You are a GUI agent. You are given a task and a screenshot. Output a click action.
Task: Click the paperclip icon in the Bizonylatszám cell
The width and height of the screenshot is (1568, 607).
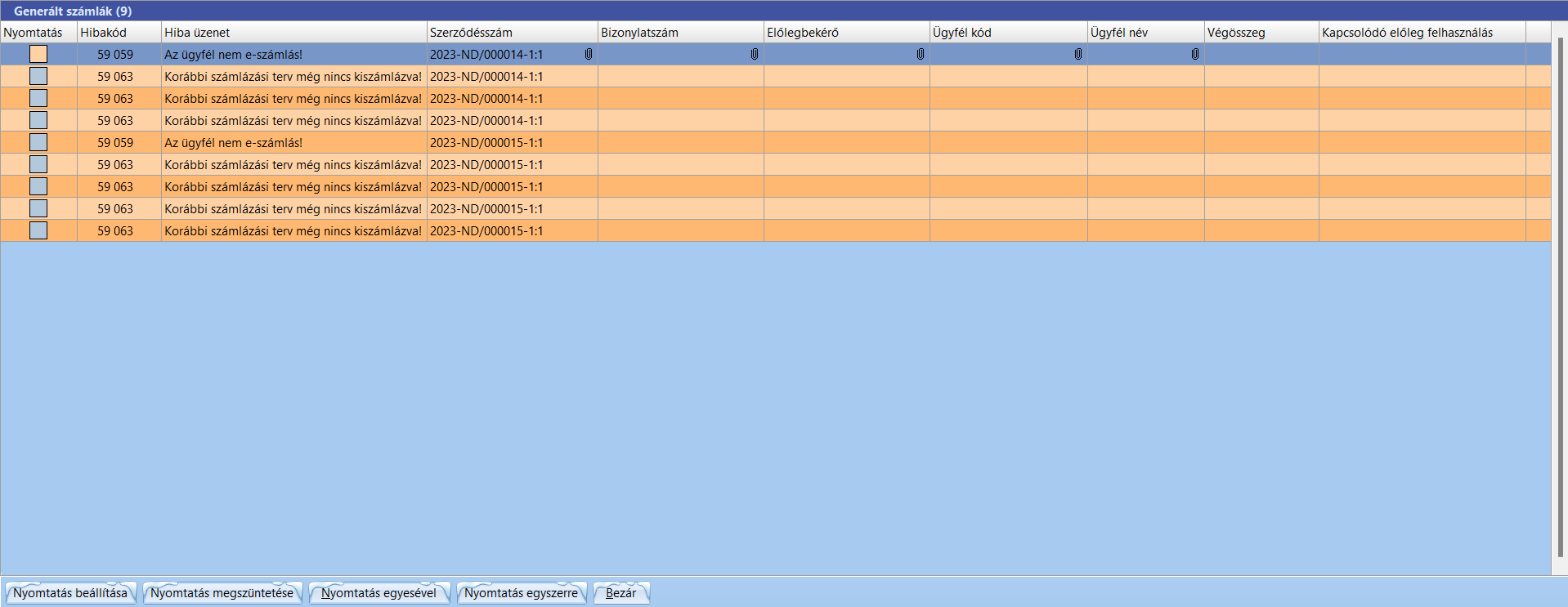755,54
